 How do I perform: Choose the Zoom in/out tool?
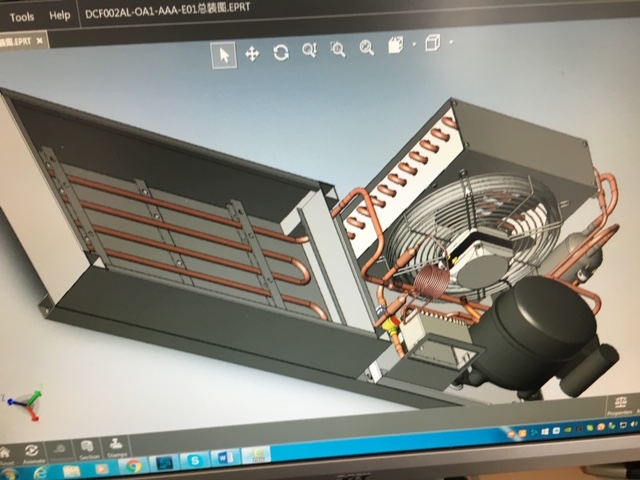tap(309, 50)
